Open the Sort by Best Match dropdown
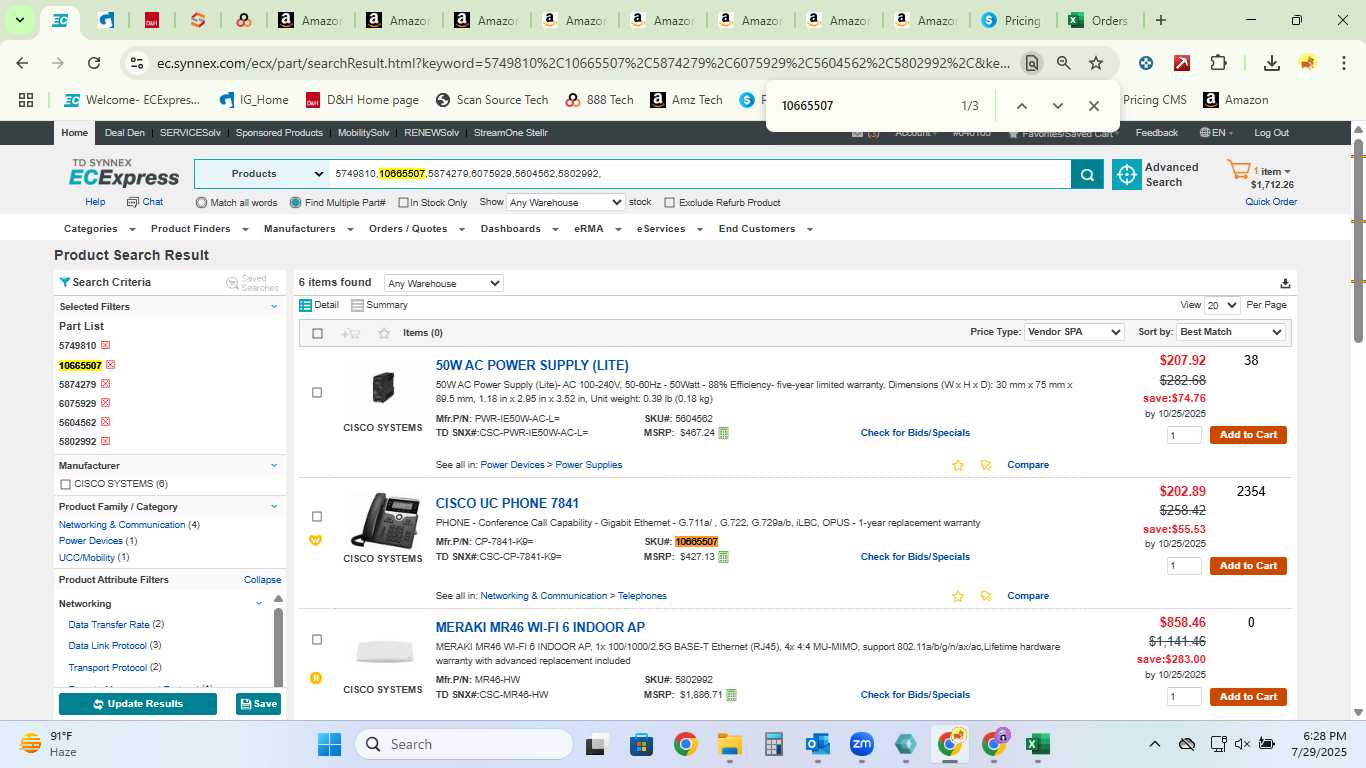The width and height of the screenshot is (1366, 768). tap(1231, 332)
